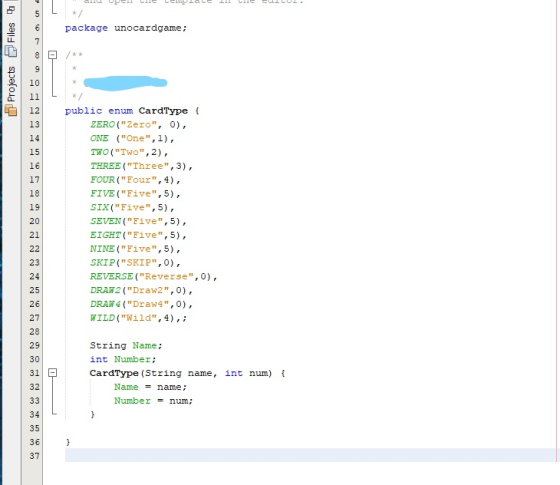This screenshot has height=485, width=560.
Task: Click the Projects panel icon in the sidebar
Action: 11,110
